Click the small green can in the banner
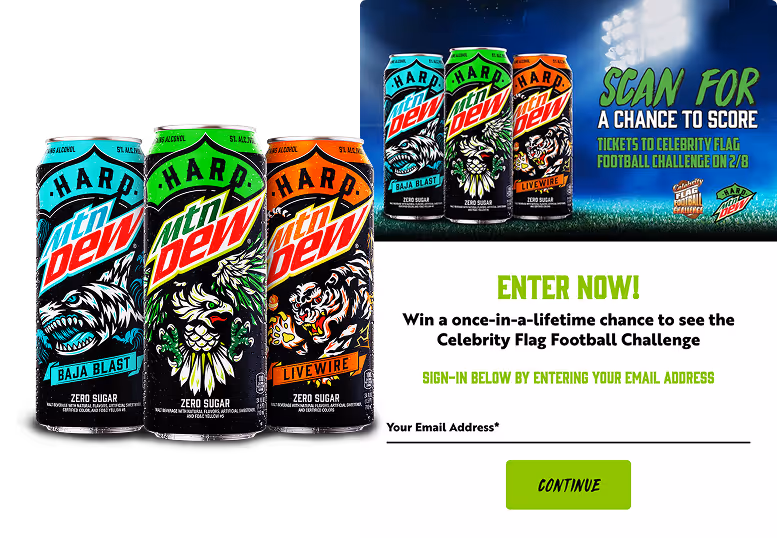 pos(478,135)
